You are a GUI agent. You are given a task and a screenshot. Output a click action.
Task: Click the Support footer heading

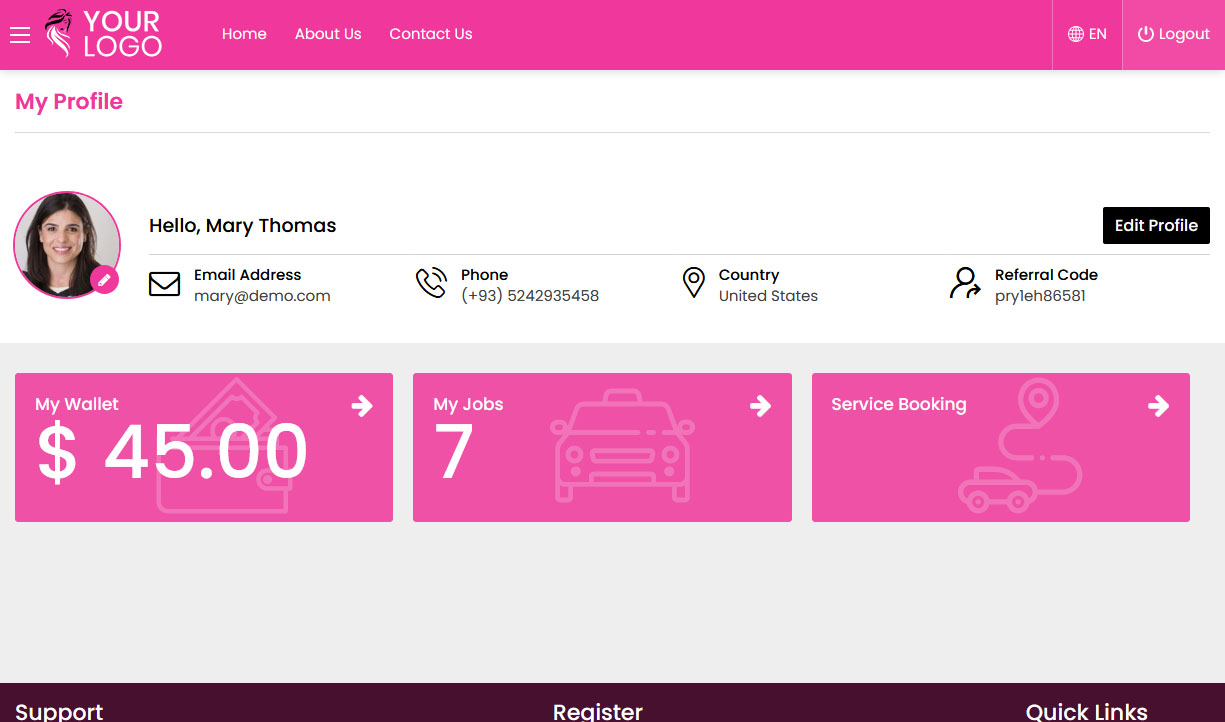tap(59, 711)
